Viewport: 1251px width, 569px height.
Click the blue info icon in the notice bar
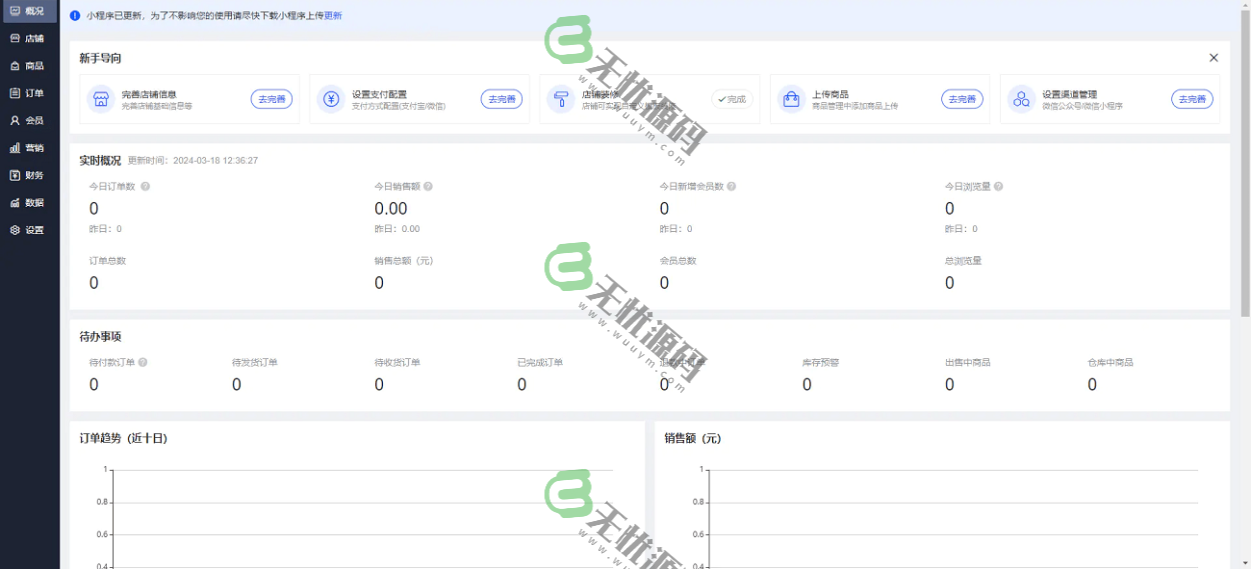[x=75, y=16]
